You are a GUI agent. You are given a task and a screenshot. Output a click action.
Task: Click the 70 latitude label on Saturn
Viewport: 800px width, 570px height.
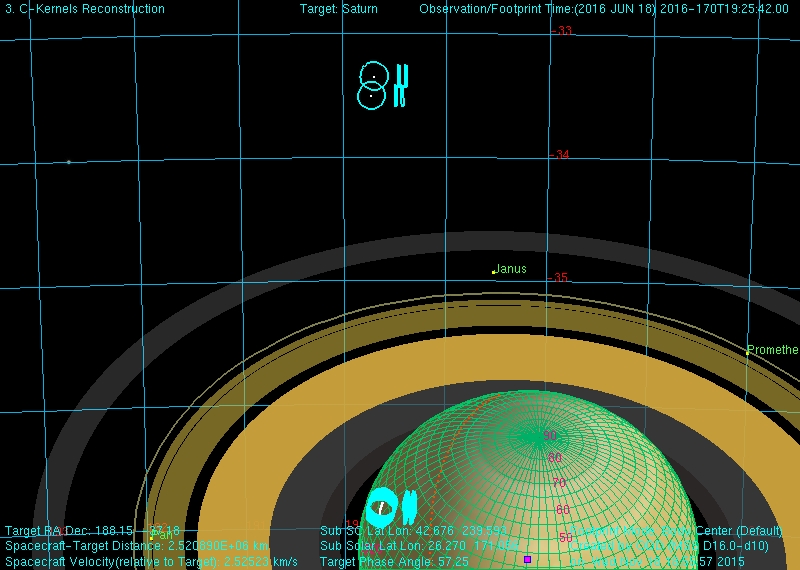tap(559, 482)
